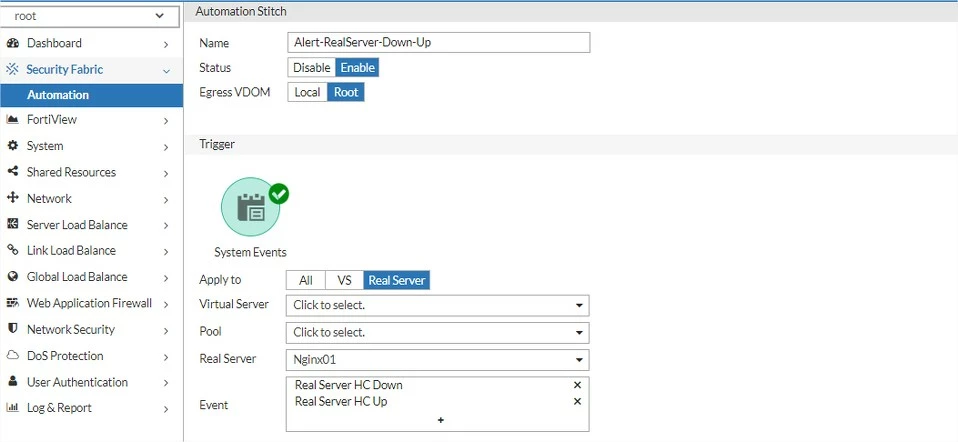The image size is (958, 442).
Task: Open the Real Server Nginx01 dropdown
Action: 437,360
